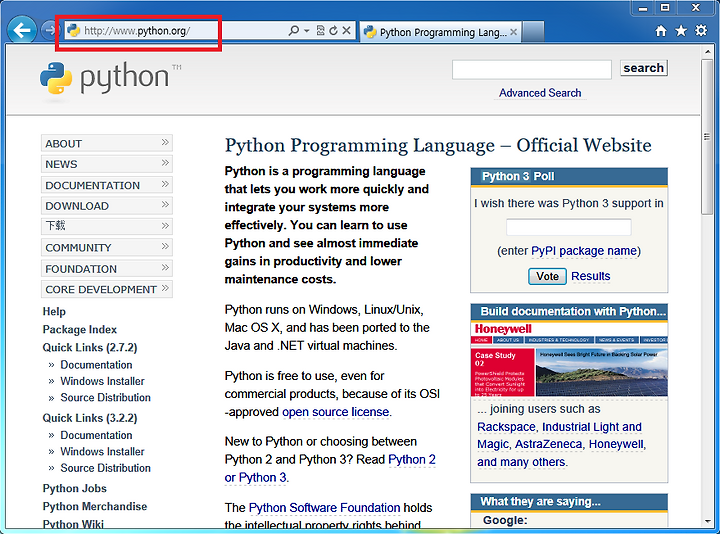Minimize the browser window

[x=643, y=8]
